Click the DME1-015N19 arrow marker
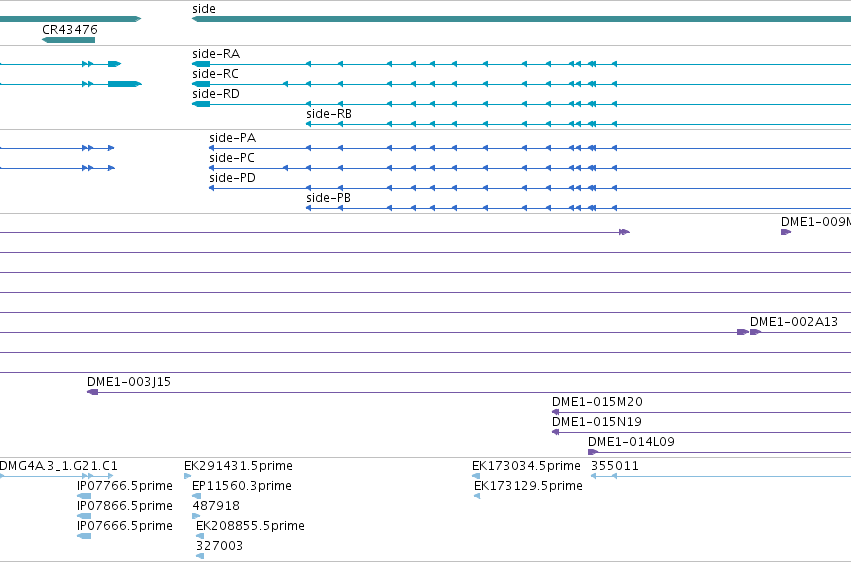Screen dimensions: 851x562 click(x=555, y=432)
